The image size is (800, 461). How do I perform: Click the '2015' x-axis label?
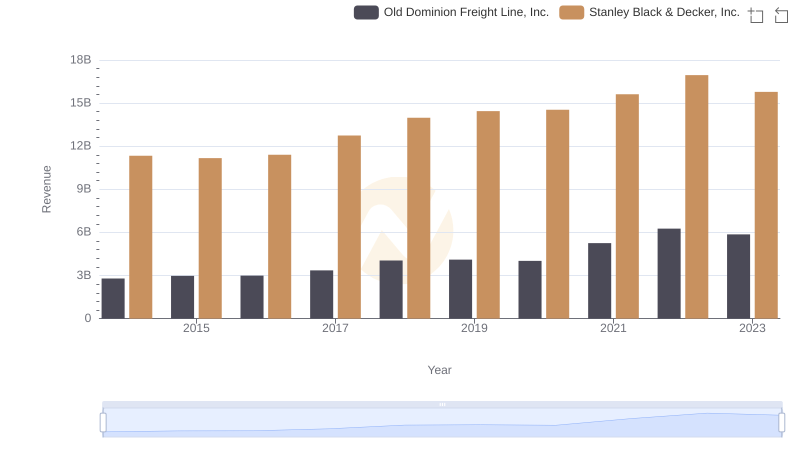coord(196,328)
